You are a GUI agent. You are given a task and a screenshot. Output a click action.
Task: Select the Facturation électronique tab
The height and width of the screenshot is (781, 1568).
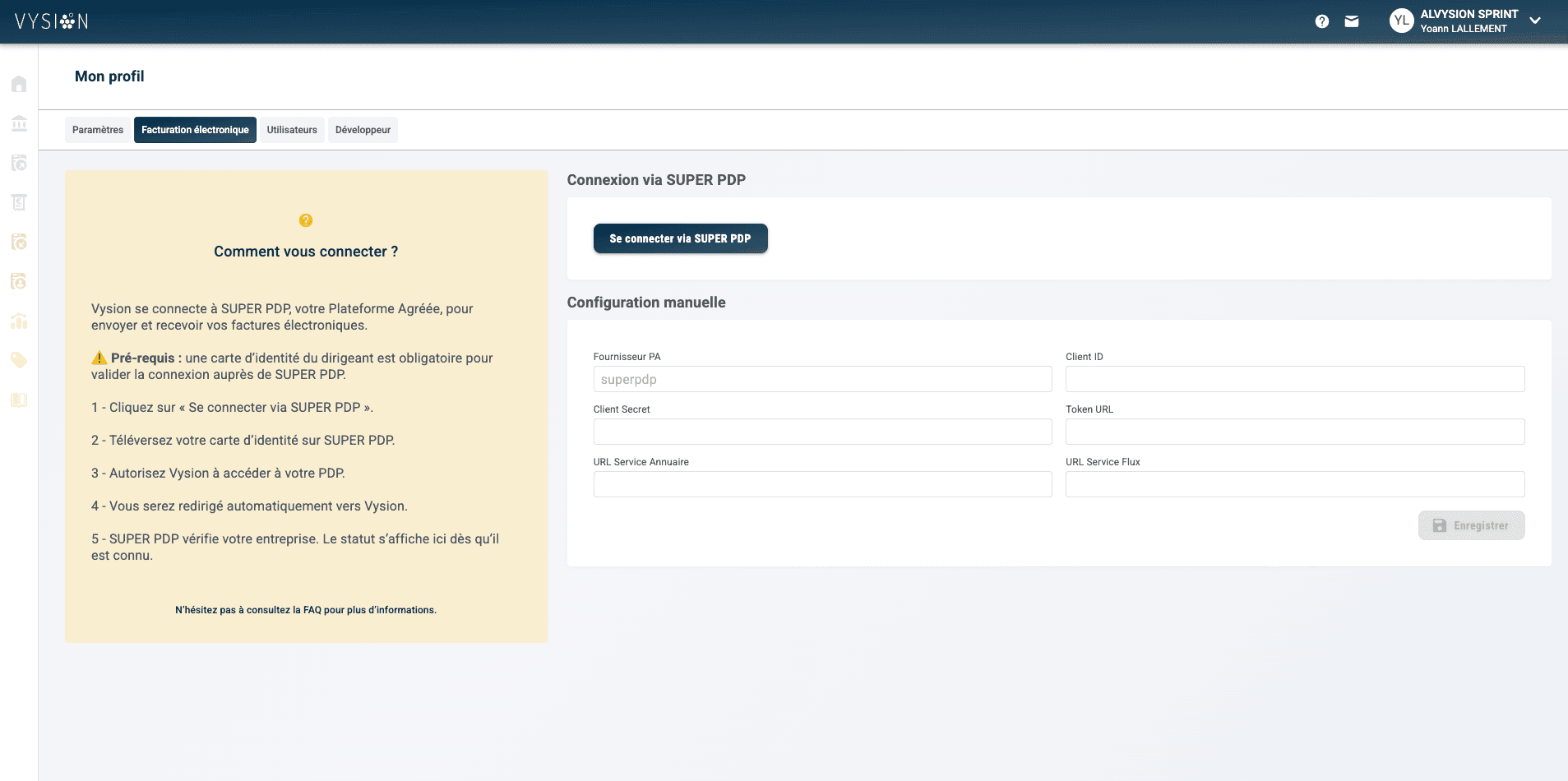195,130
